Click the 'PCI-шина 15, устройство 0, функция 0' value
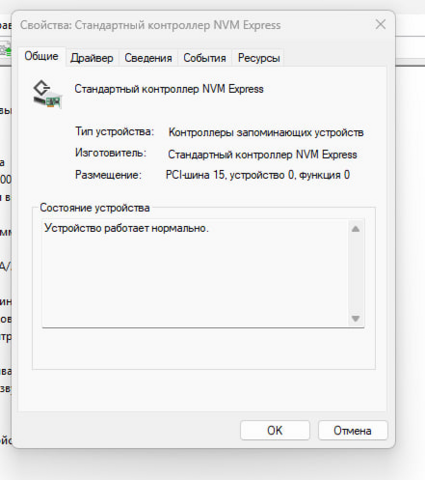Image resolution: width=425 pixels, height=480 pixels. 258,175
